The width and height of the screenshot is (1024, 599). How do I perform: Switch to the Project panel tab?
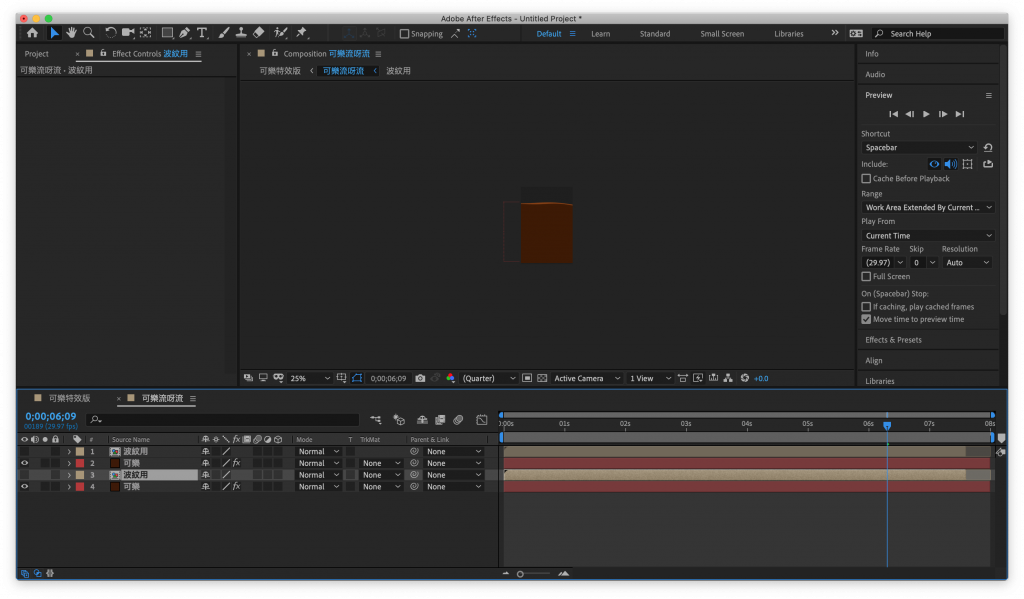coord(37,54)
